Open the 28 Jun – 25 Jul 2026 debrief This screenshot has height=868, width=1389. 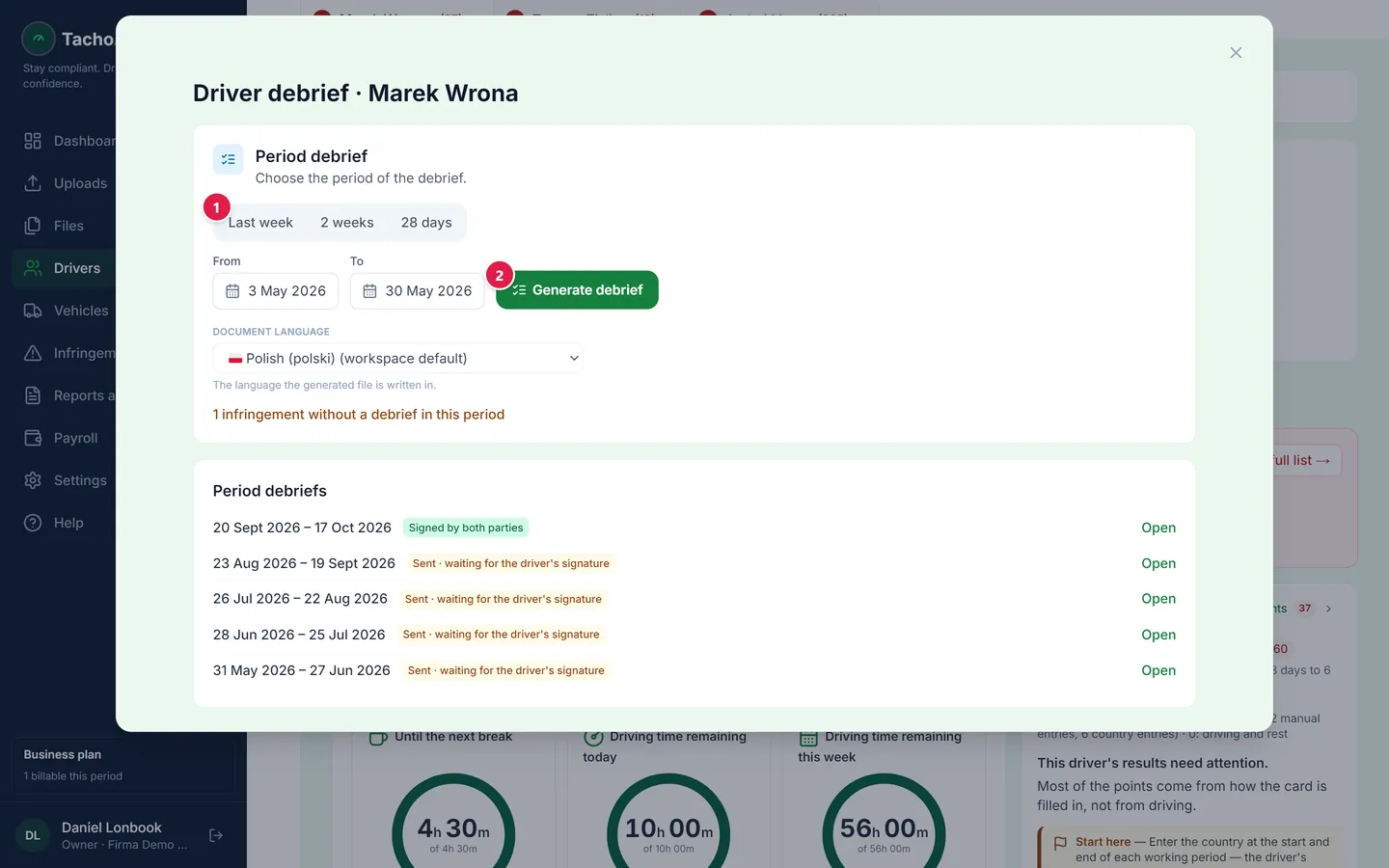(x=1158, y=635)
